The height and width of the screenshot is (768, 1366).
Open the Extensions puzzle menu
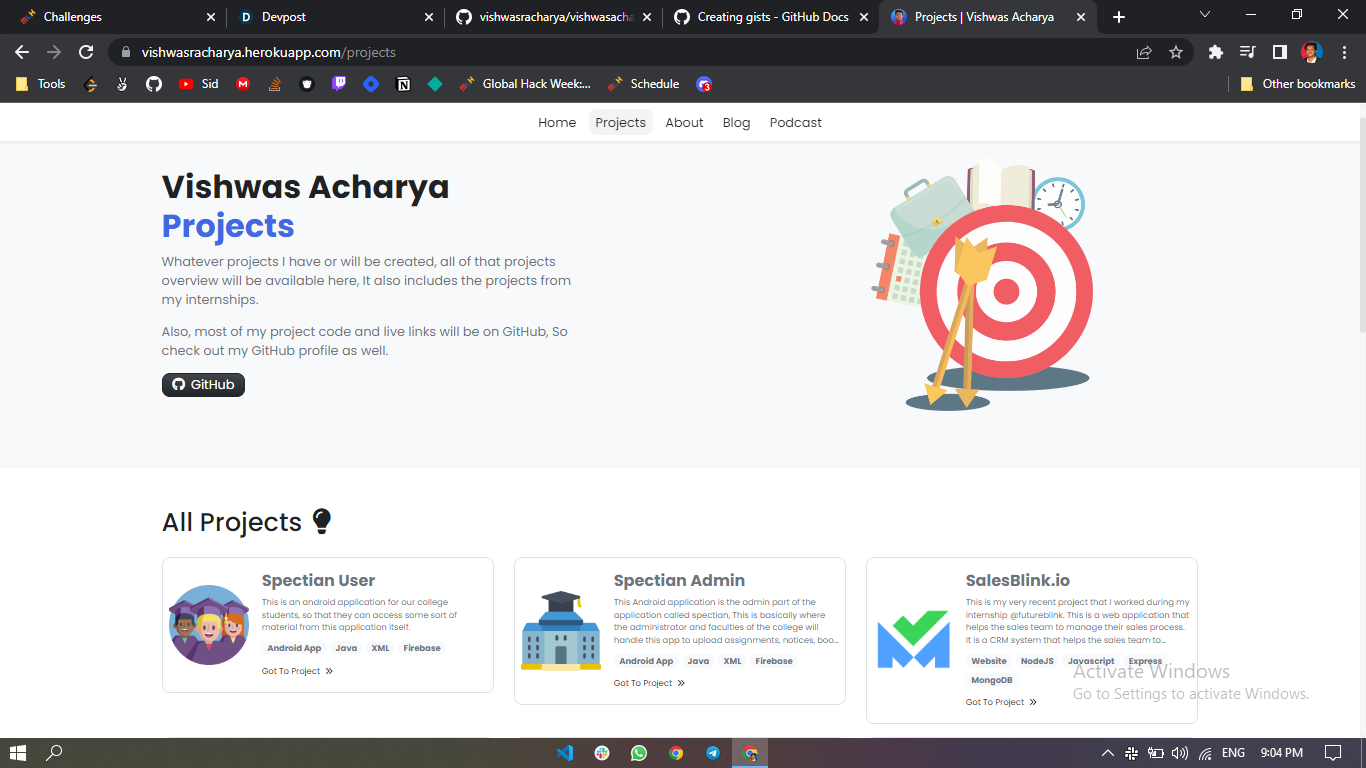click(1216, 52)
